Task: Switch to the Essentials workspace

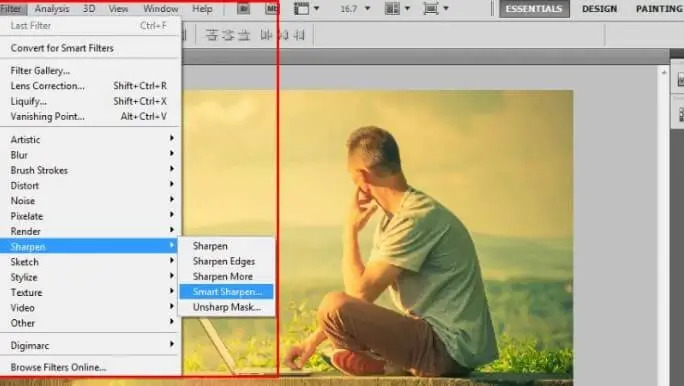Action: coord(534,9)
